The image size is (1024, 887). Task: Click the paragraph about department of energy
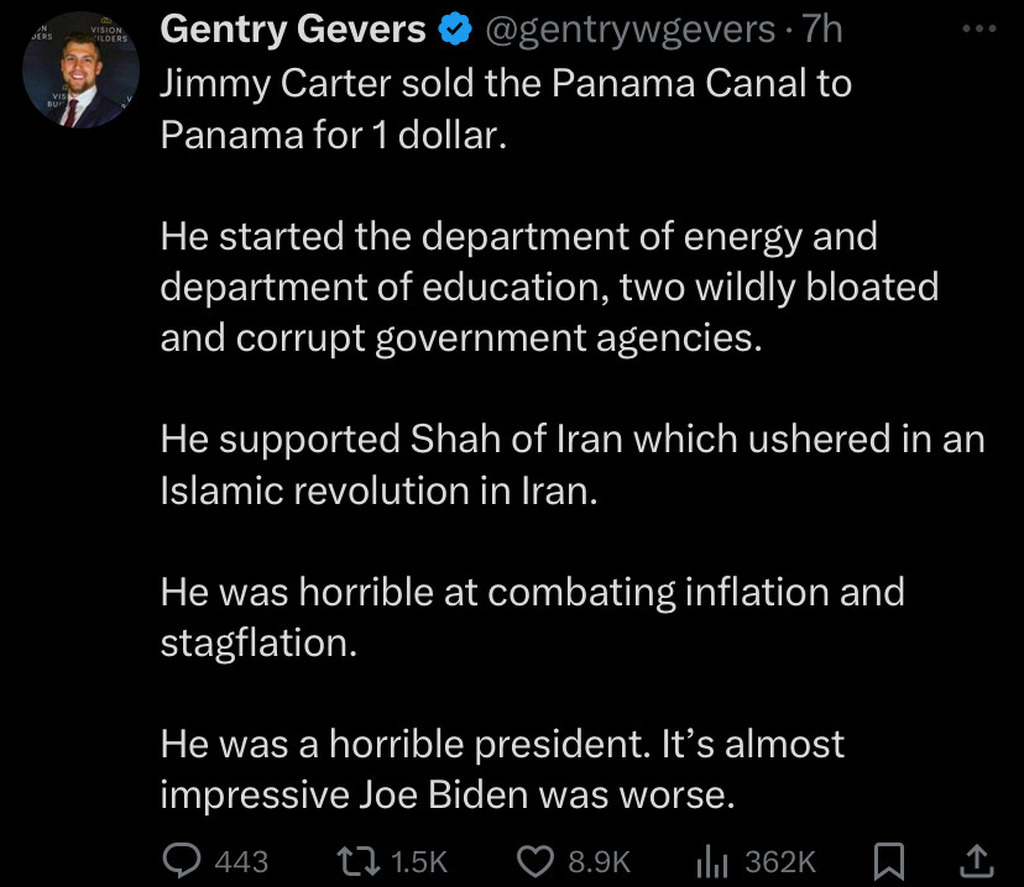[548, 288]
